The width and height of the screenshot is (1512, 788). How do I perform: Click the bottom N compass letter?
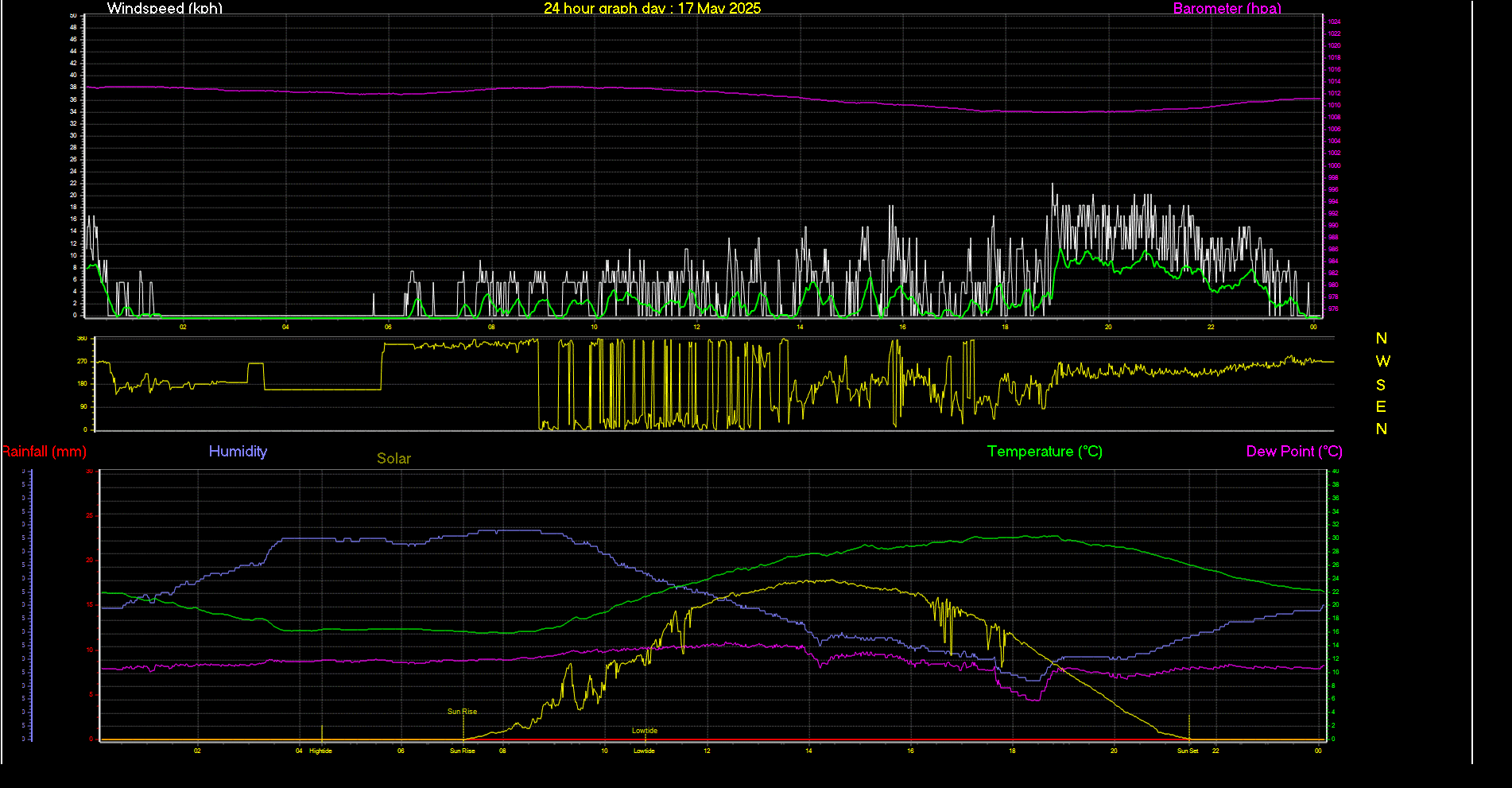pyautogui.click(x=1381, y=429)
